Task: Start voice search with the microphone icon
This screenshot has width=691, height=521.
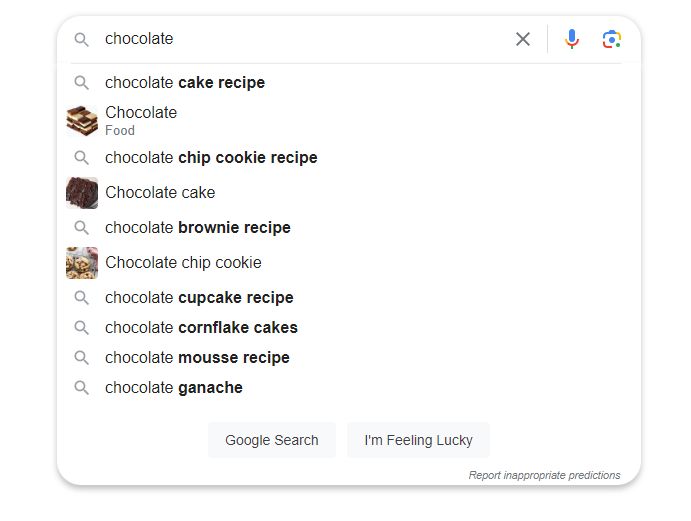Action: tap(572, 39)
